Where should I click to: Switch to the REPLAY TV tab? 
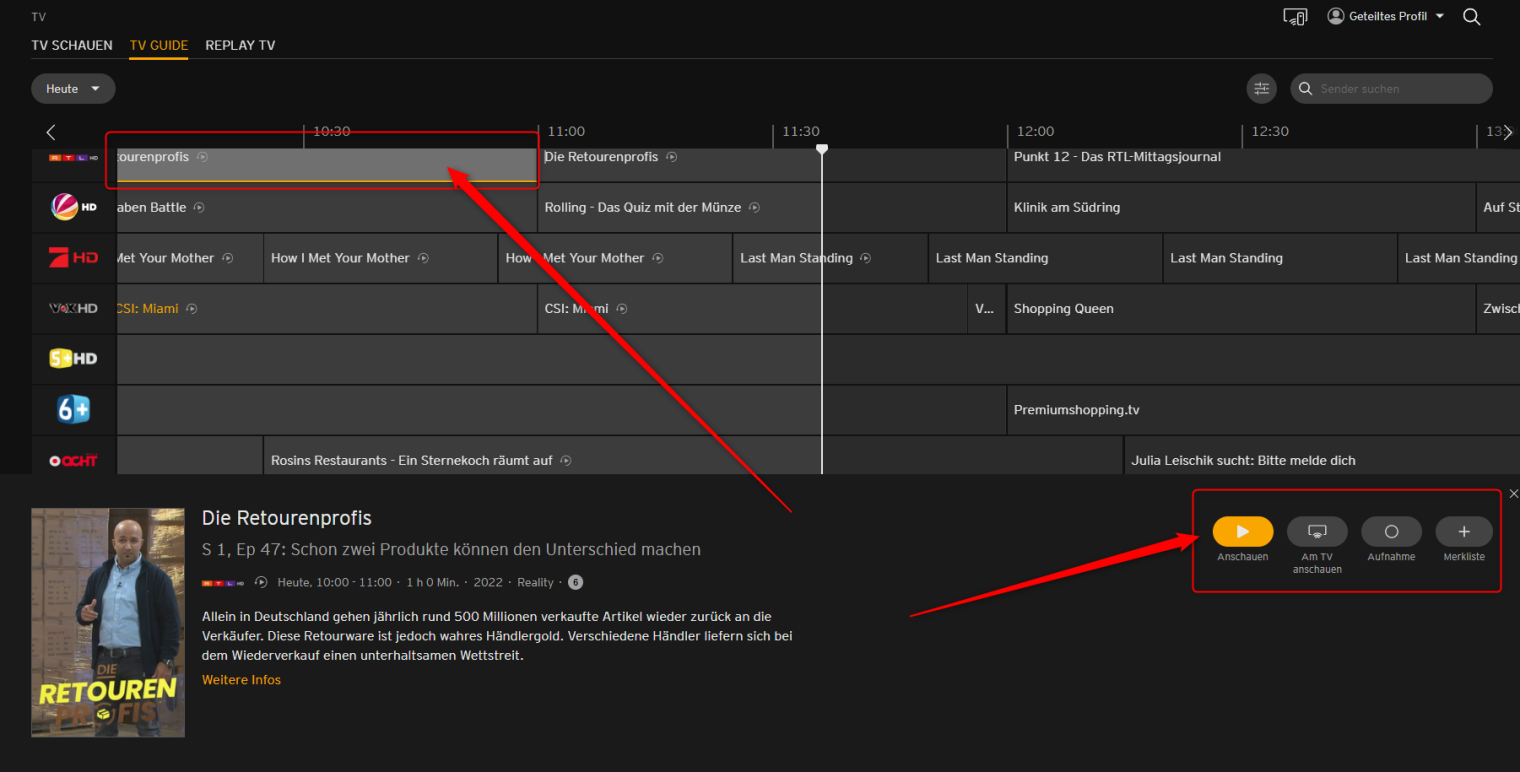[x=240, y=45]
